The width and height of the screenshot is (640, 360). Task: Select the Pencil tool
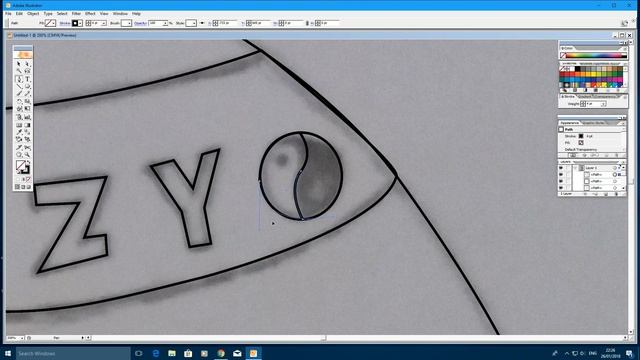[x=27, y=94]
